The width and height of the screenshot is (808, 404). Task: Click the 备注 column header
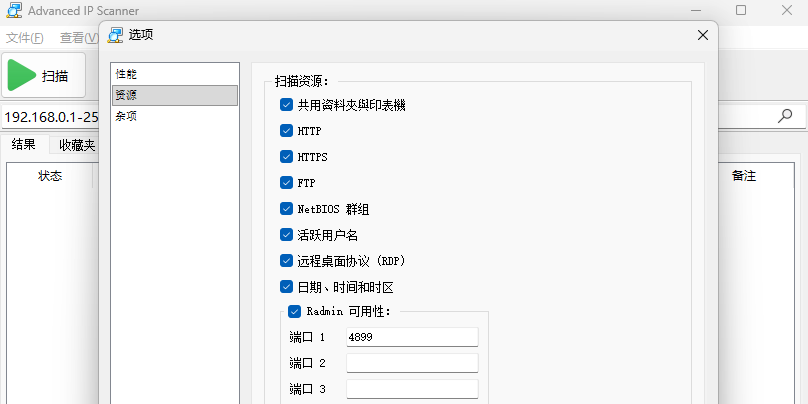coord(744,176)
